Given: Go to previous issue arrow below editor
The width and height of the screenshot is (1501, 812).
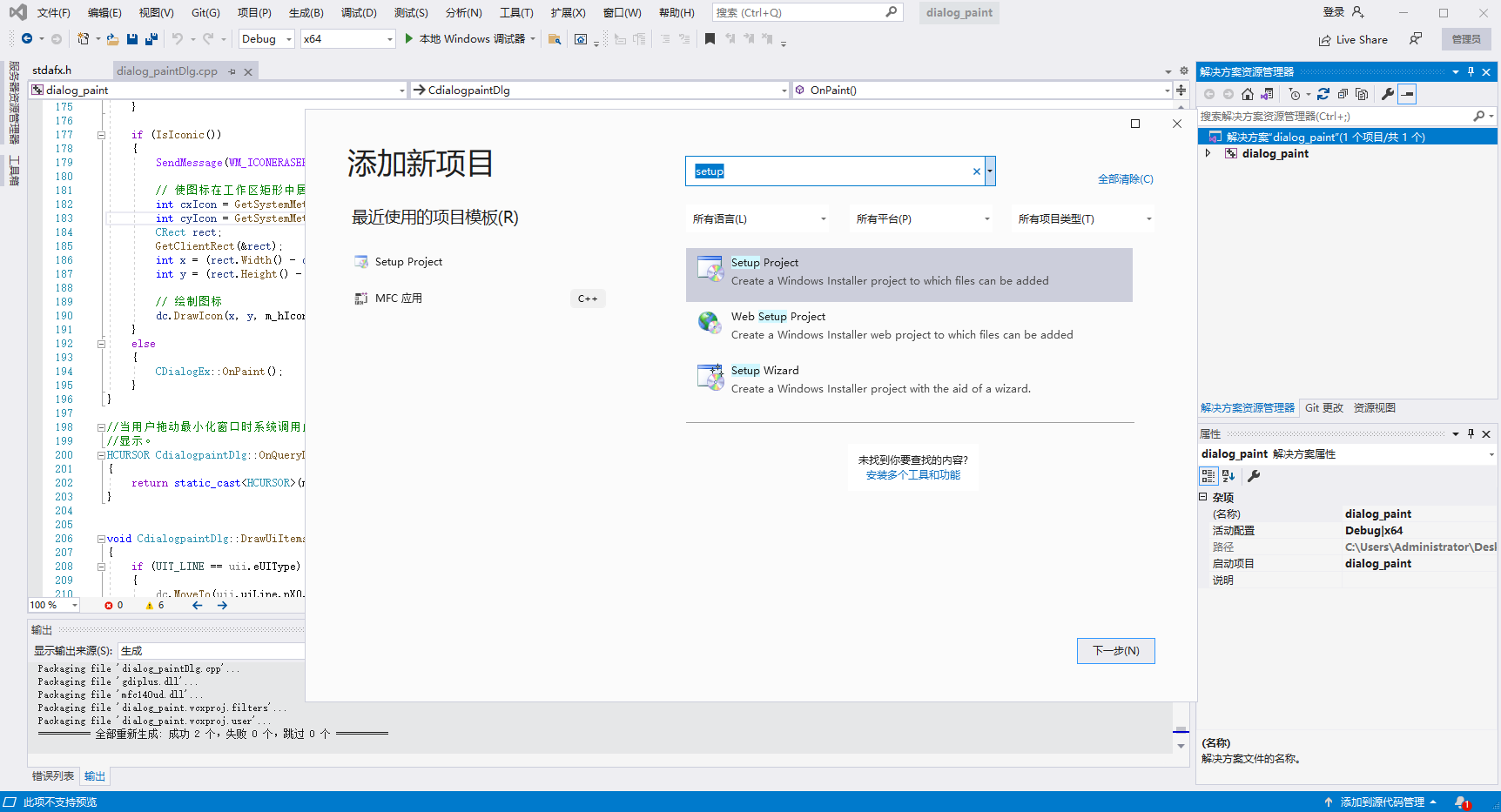Looking at the screenshot, I should pos(198,605).
